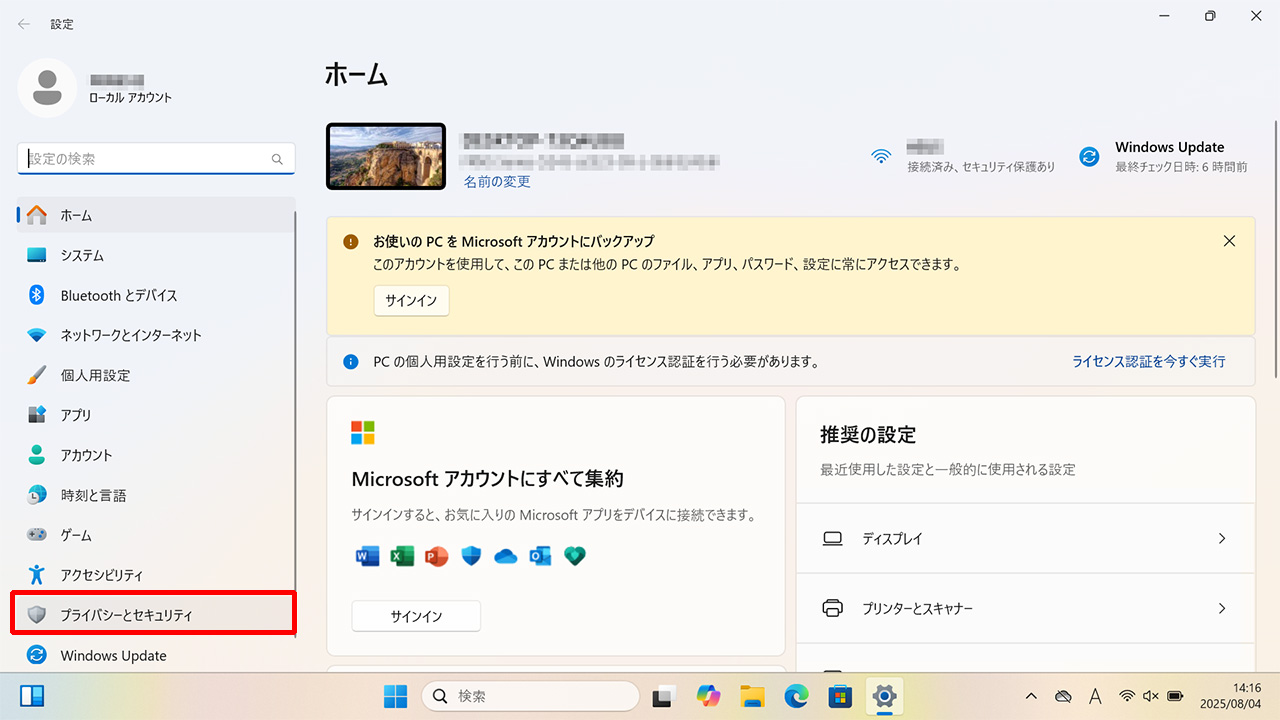Viewport: 1280px width, 720px height.
Task: Open プリンターとスキャナー recommended setting
Action: [x=1026, y=608]
